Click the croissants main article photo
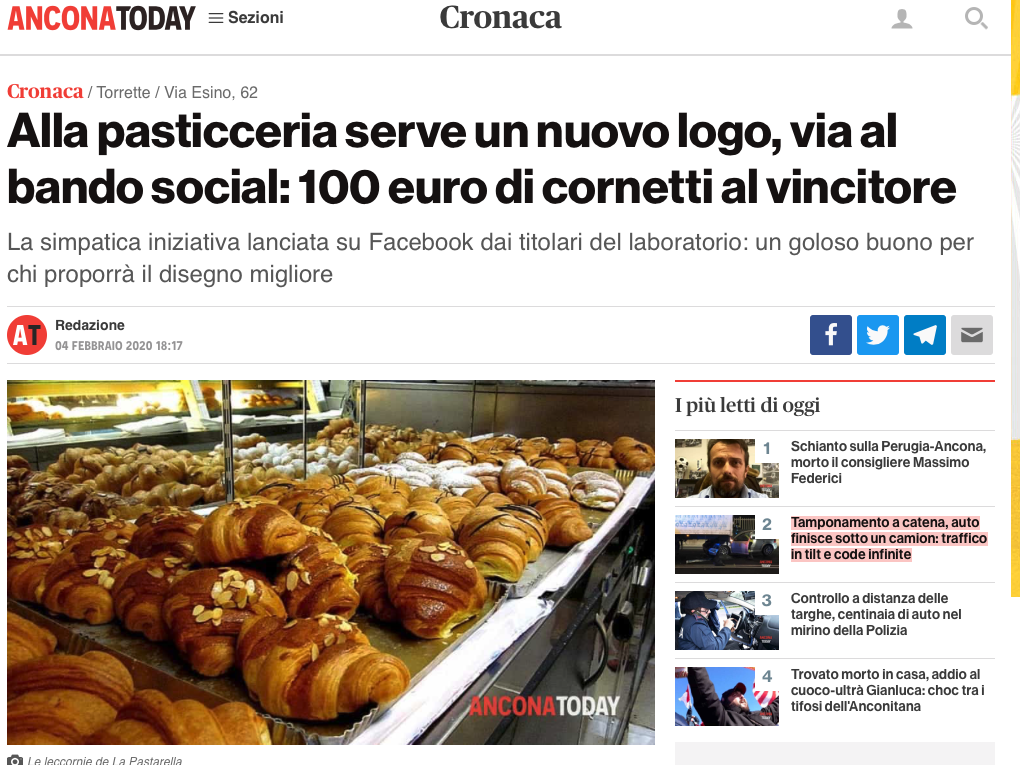1020x765 pixels. (x=331, y=562)
